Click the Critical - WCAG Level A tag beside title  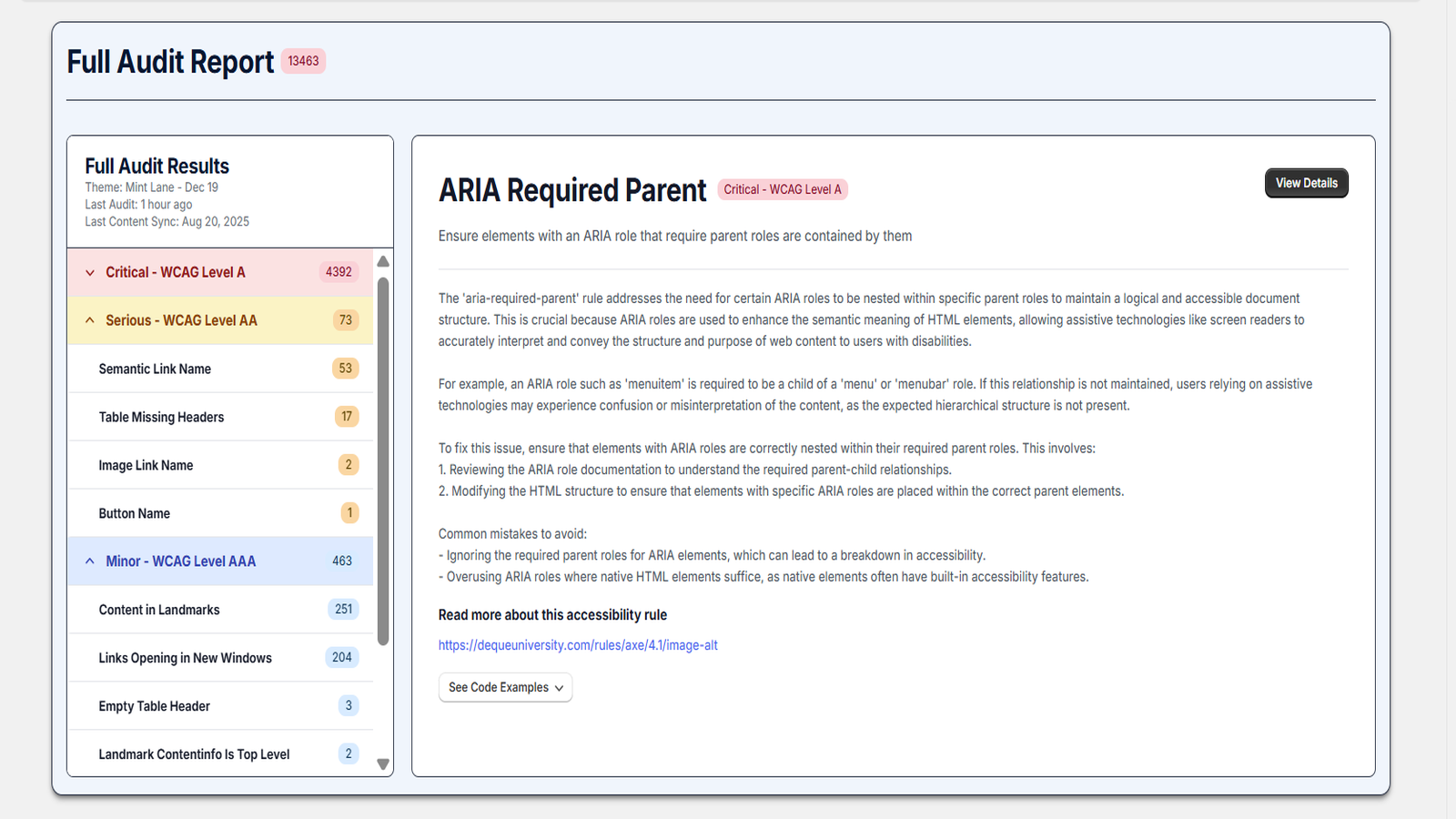tap(783, 189)
